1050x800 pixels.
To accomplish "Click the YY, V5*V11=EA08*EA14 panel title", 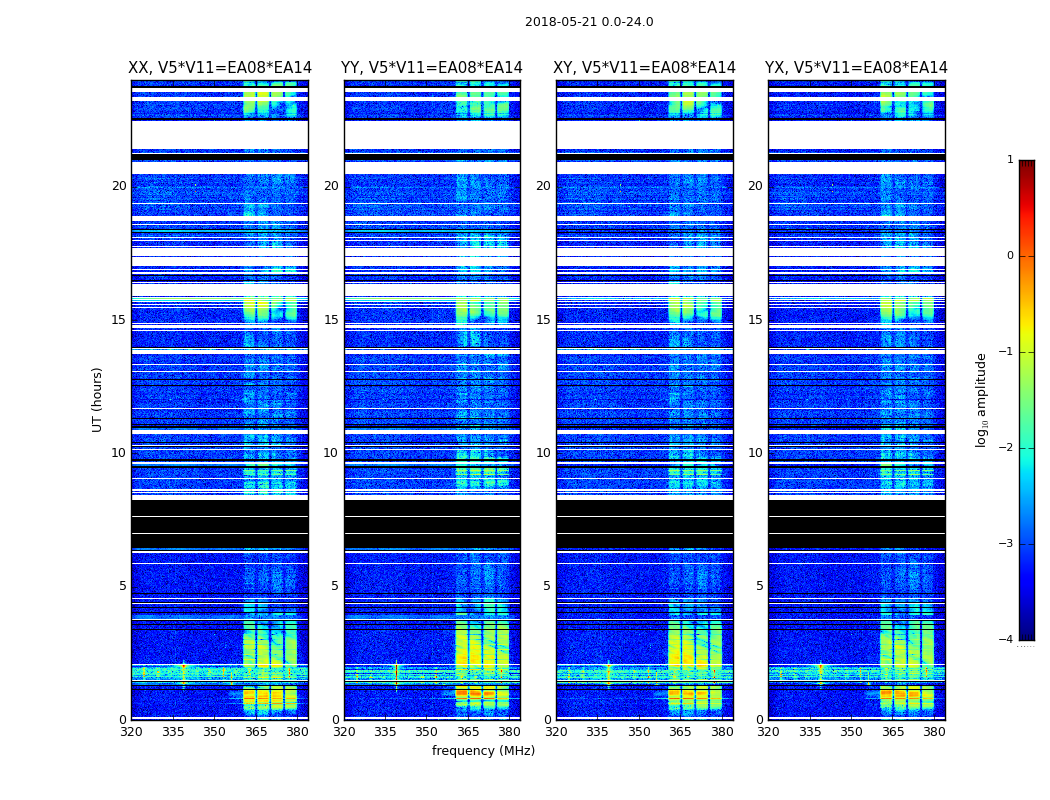I will click(x=432, y=68).
